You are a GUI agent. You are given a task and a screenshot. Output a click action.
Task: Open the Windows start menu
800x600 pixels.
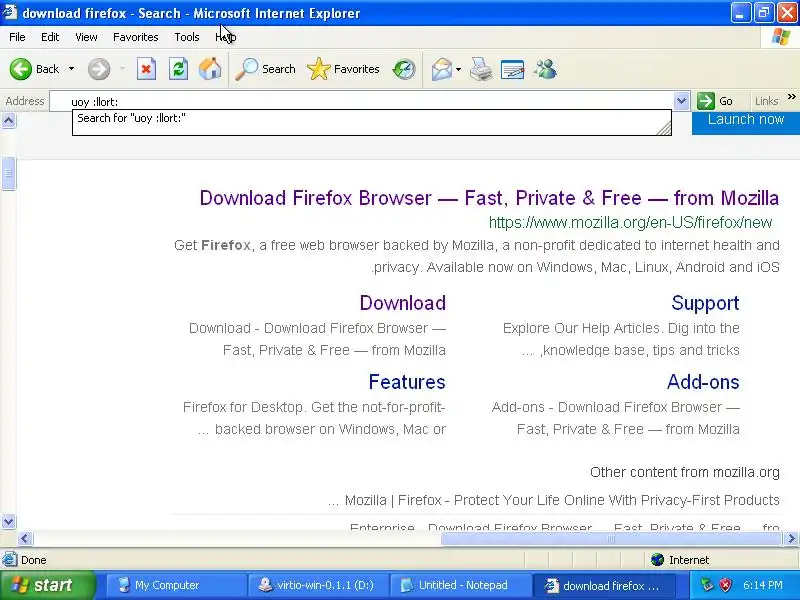(x=47, y=585)
